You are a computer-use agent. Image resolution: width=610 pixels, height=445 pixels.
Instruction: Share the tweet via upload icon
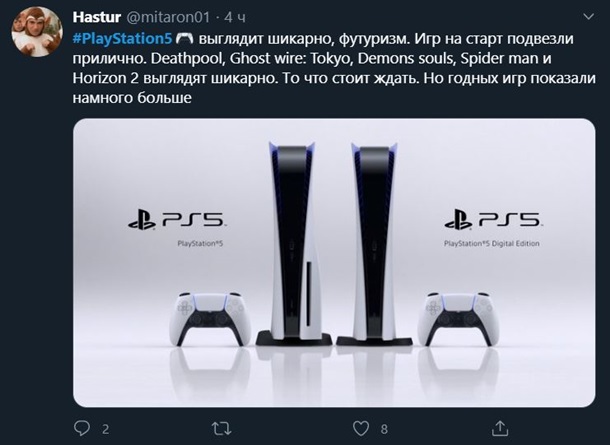tap(500, 428)
